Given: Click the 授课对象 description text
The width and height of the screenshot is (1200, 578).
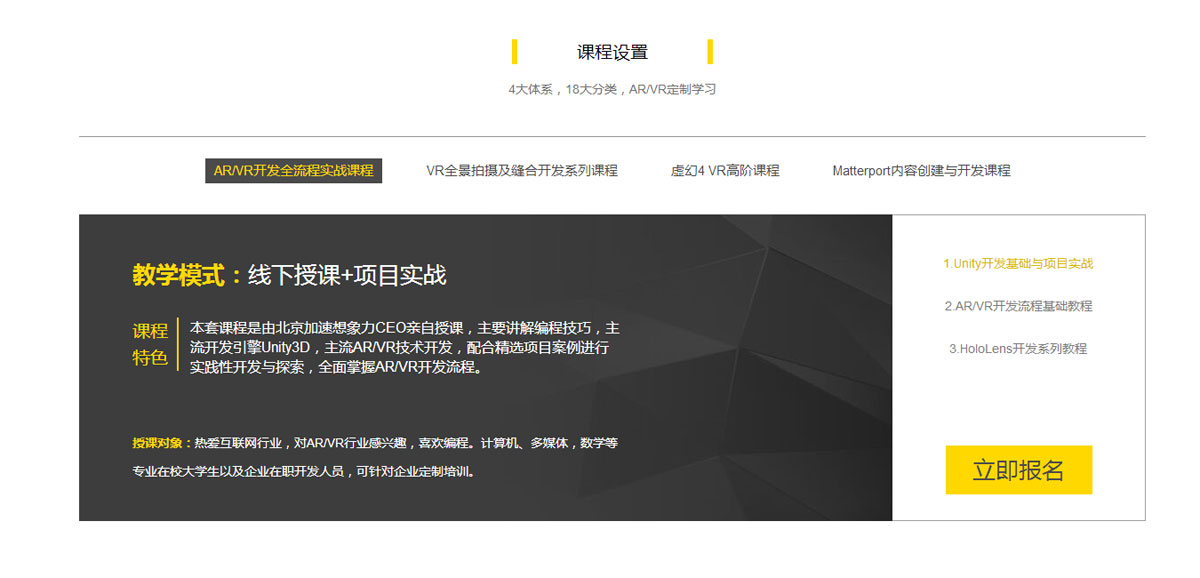Looking at the screenshot, I should (x=375, y=457).
